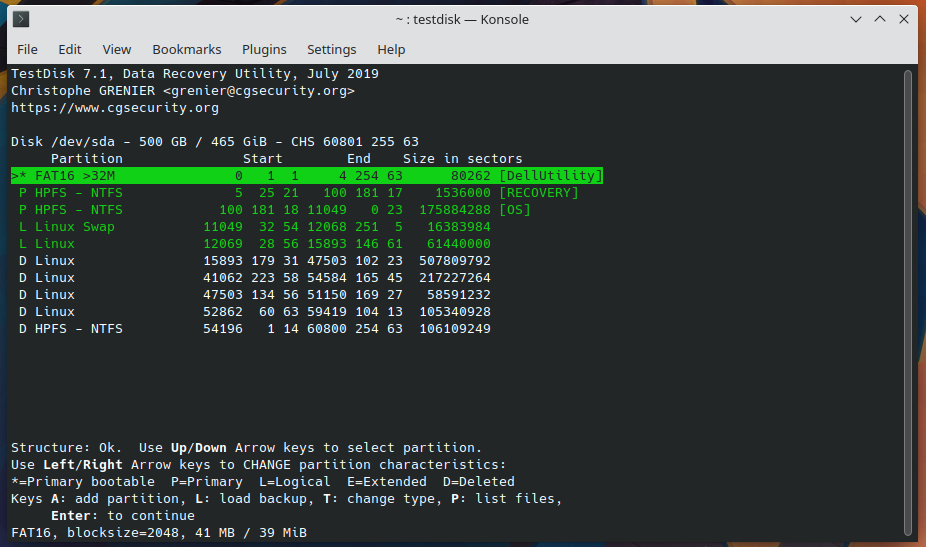The height and width of the screenshot is (547, 926).
Task: Click the Linux Swap partition row
Action: (250, 227)
